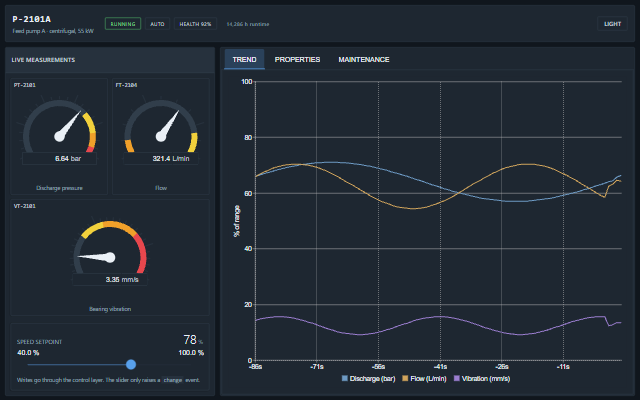
Task: Click the AUTO mode badge
Action: coord(157,24)
